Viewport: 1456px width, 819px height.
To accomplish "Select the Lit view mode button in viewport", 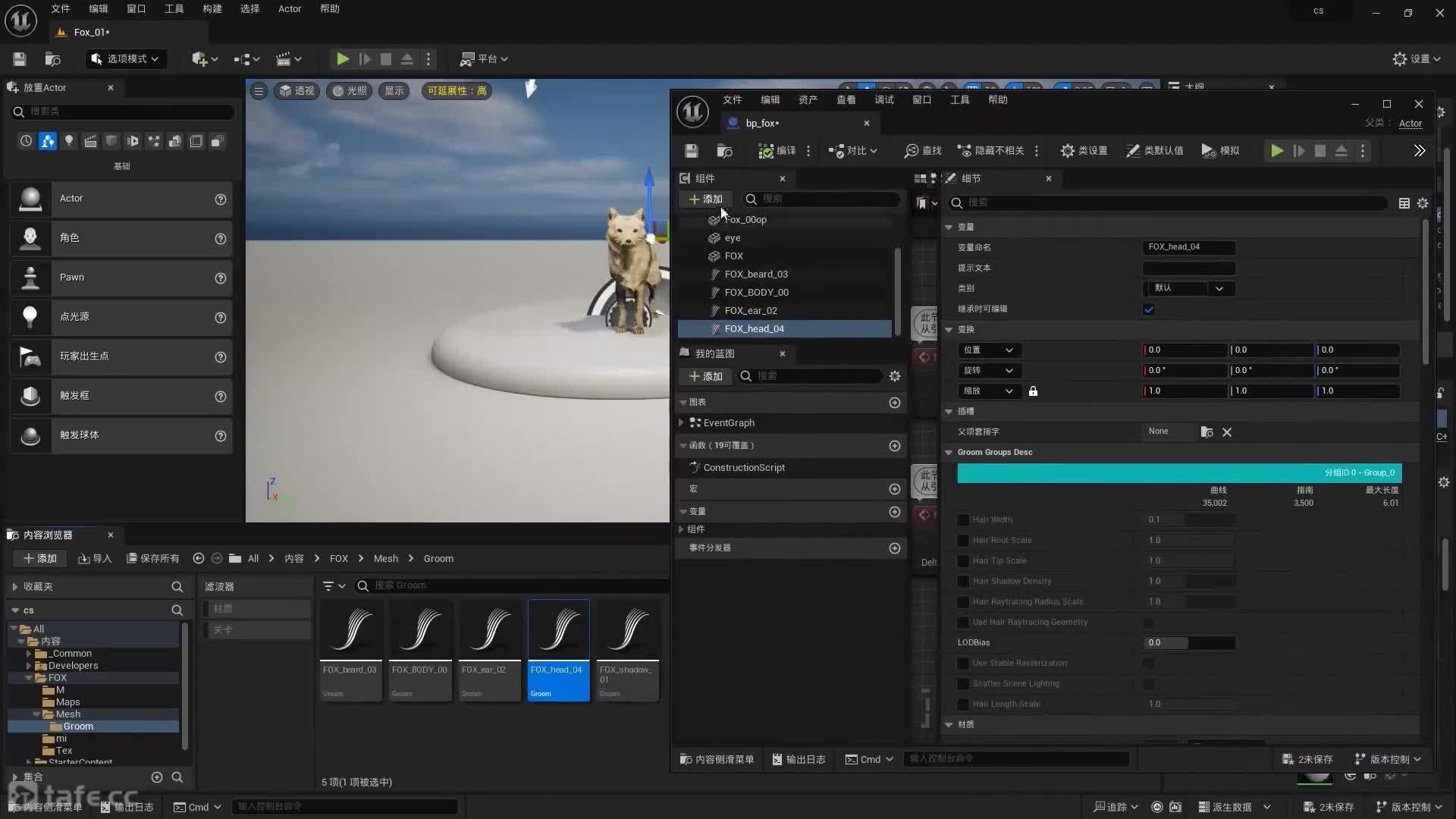I will coord(350,91).
